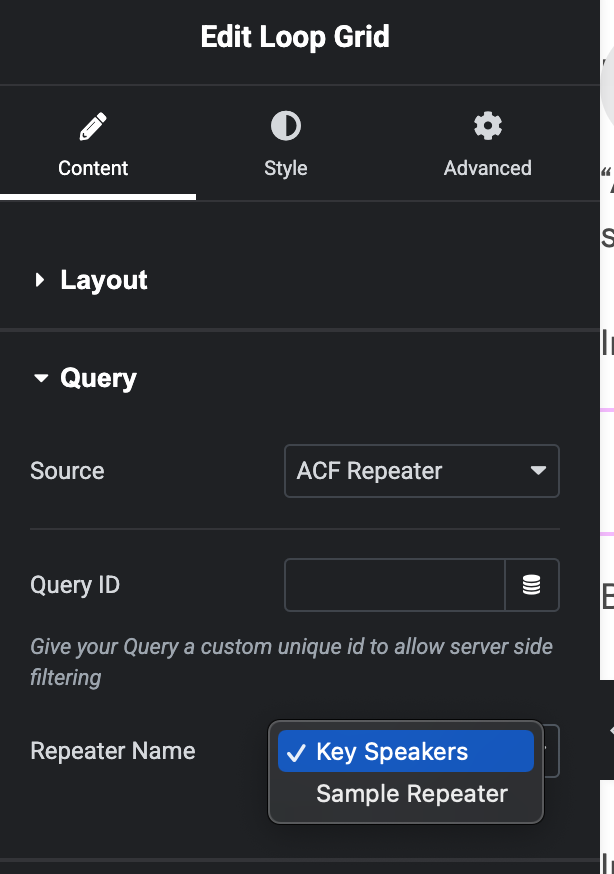Image resolution: width=614 pixels, height=874 pixels.
Task: Switch to the Style tab
Action: pyautogui.click(x=285, y=168)
